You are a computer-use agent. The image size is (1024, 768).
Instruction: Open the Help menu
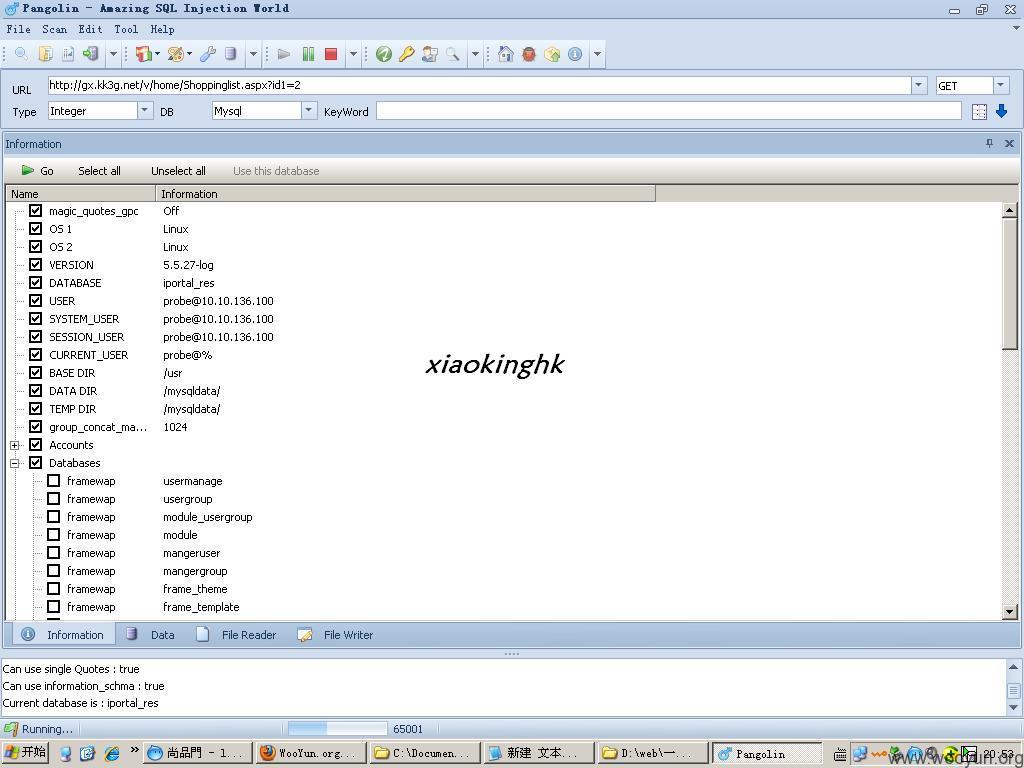tap(162, 29)
